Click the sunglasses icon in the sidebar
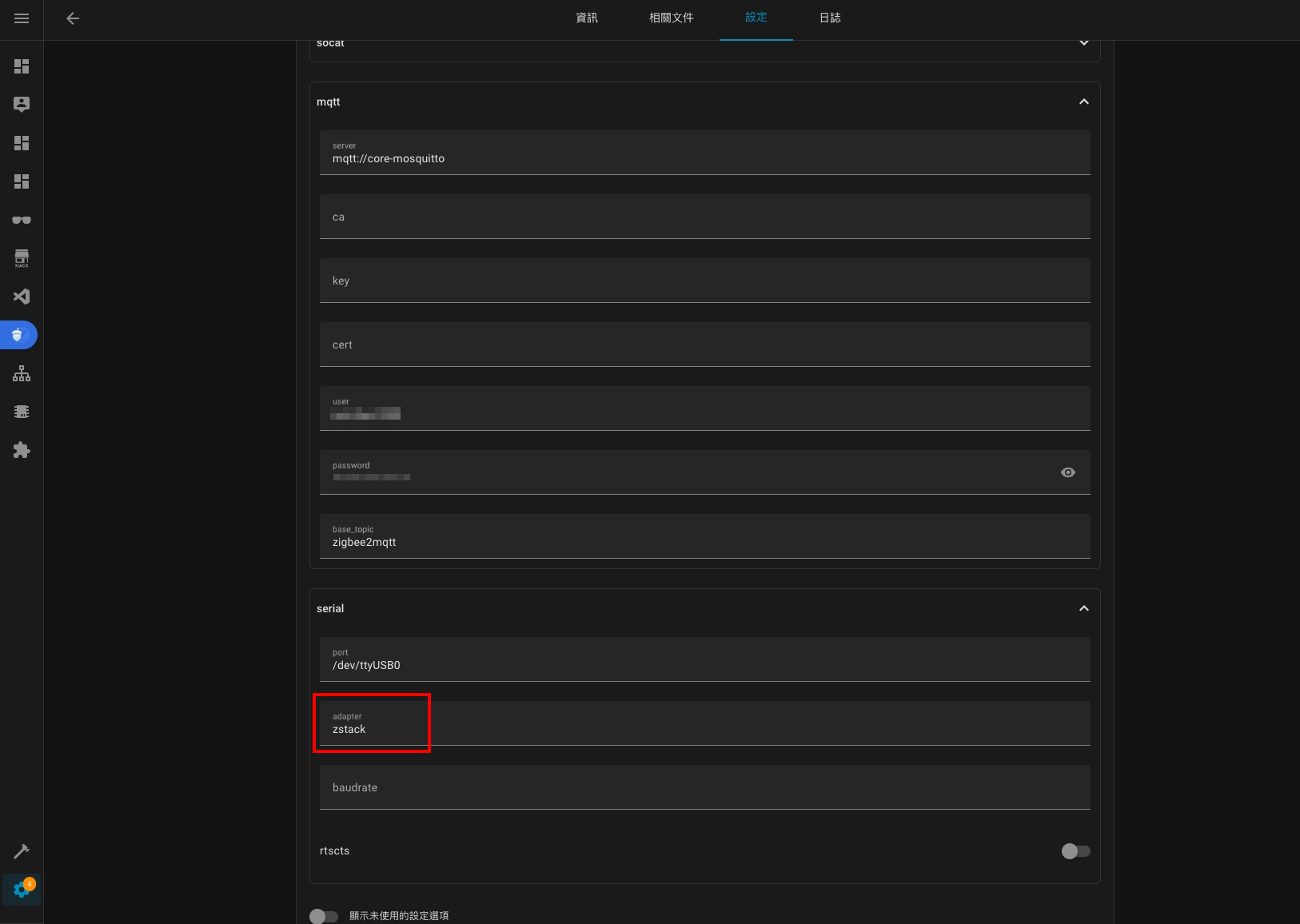This screenshot has width=1300, height=924. 22,220
